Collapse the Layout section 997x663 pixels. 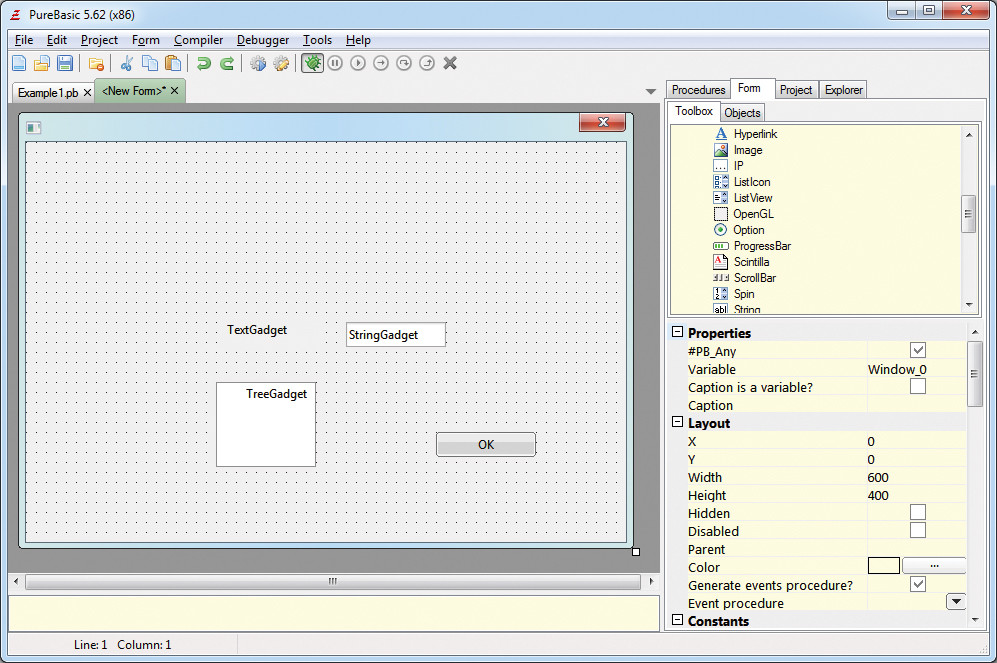click(x=677, y=423)
